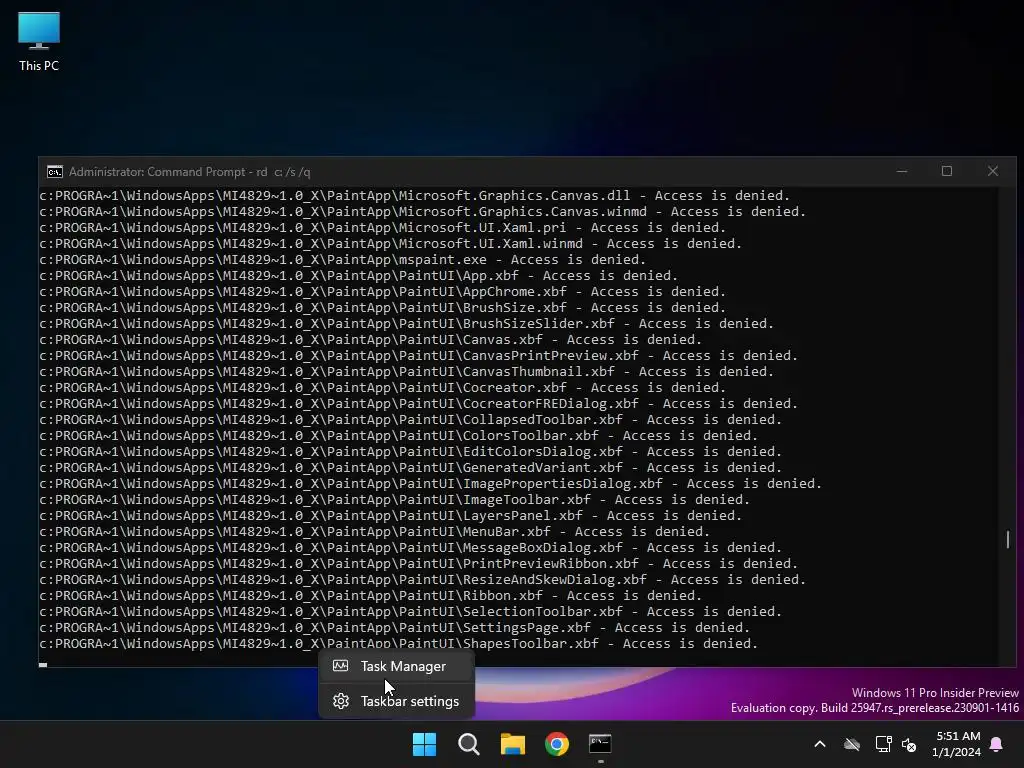Click the SettingsPage.xbf line

tap(394, 628)
